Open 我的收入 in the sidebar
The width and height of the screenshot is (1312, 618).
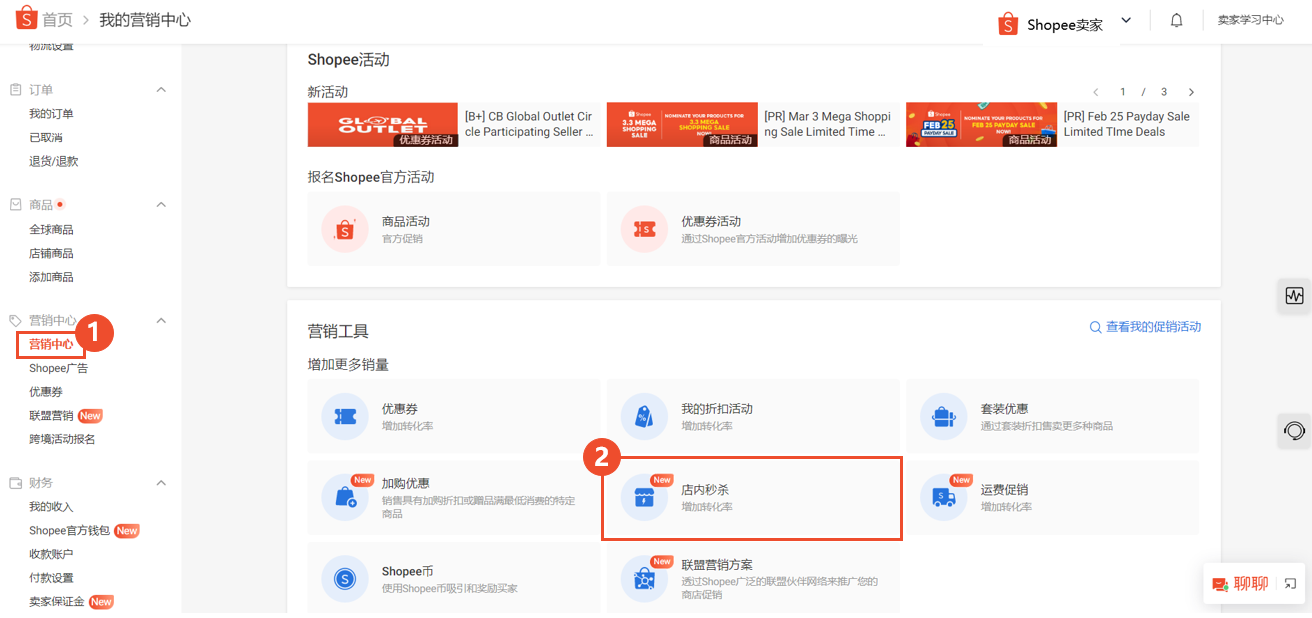pos(51,507)
